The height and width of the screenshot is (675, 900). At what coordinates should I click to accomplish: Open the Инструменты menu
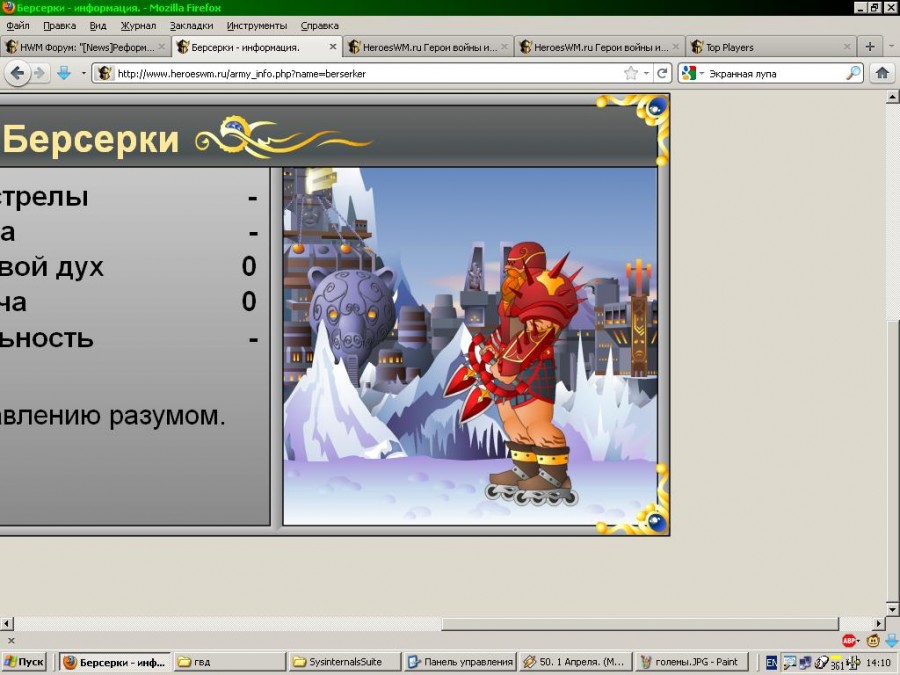coord(257,26)
